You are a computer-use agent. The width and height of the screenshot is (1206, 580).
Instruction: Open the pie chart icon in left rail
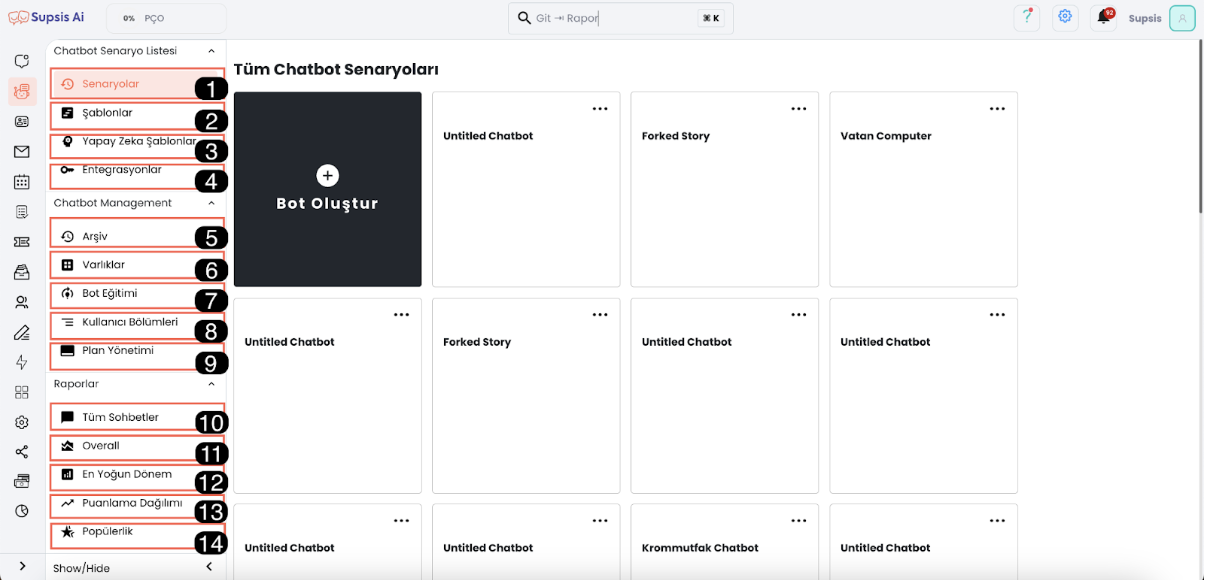(22, 511)
